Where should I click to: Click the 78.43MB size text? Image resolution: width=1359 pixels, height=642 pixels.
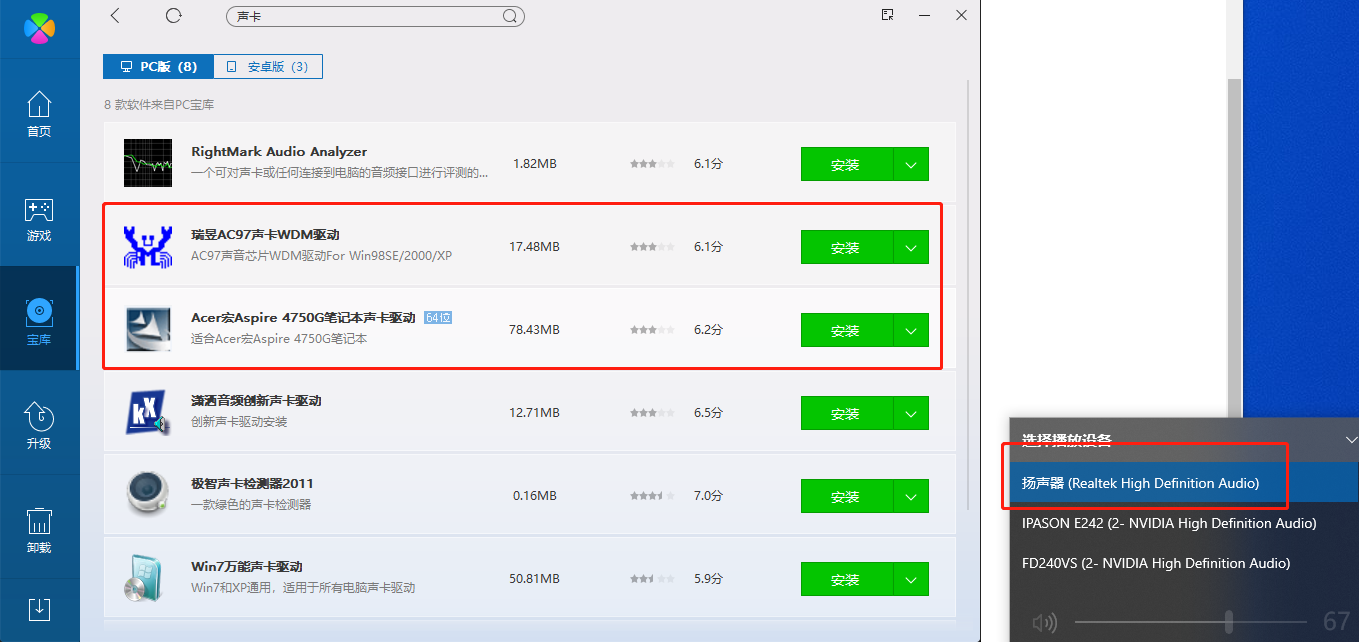pyautogui.click(x=534, y=330)
